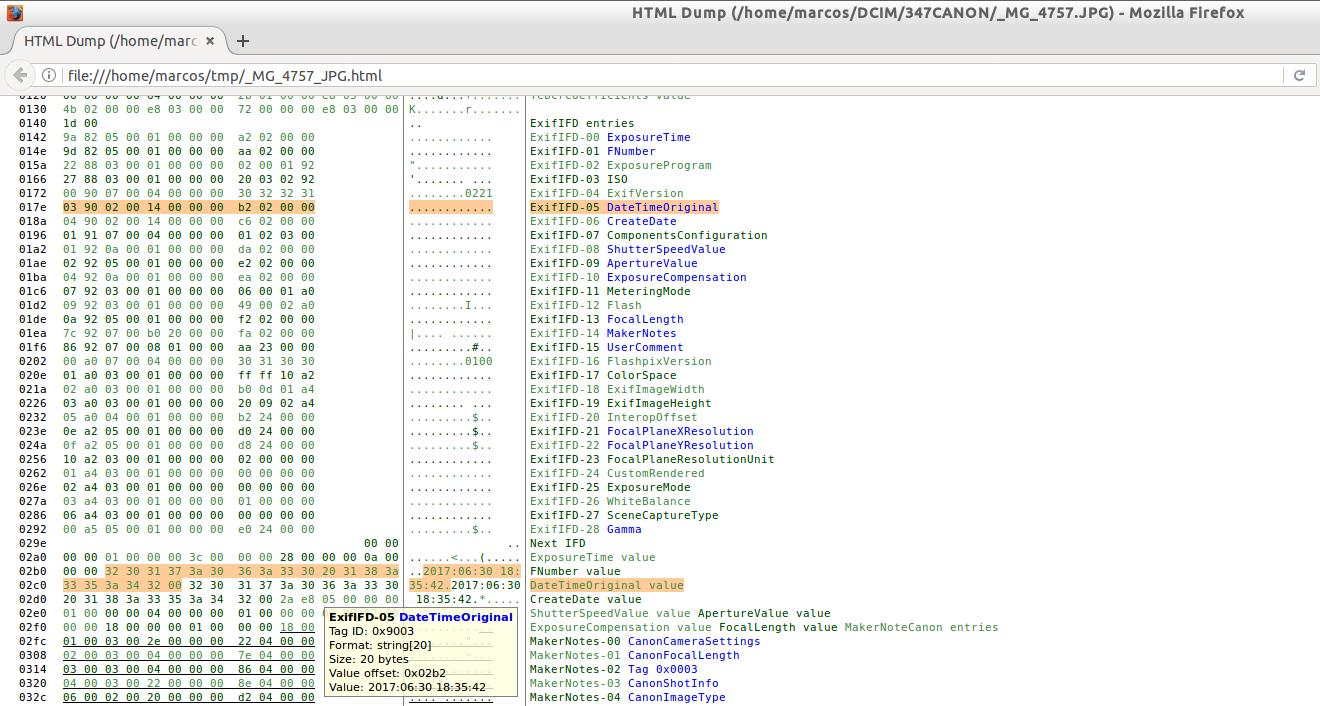Focus the address bar showing _MG_4757_JPG.html
The width and height of the screenshot is (1320, 706).
[672, 75]
